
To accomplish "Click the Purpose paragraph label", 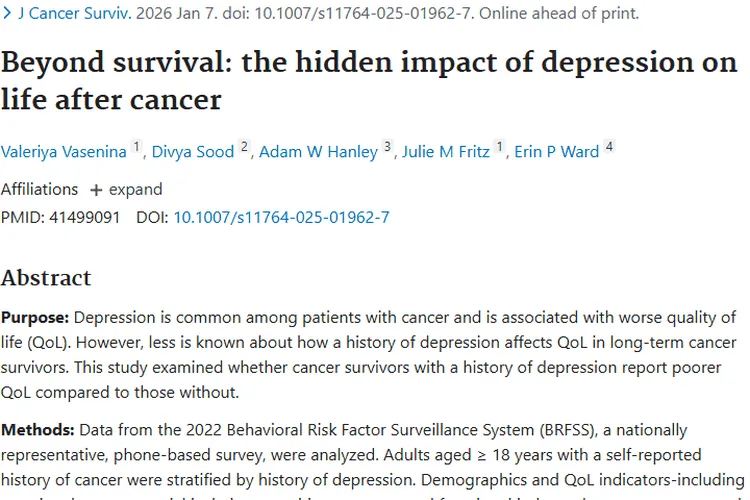I will tap(35, 318).
